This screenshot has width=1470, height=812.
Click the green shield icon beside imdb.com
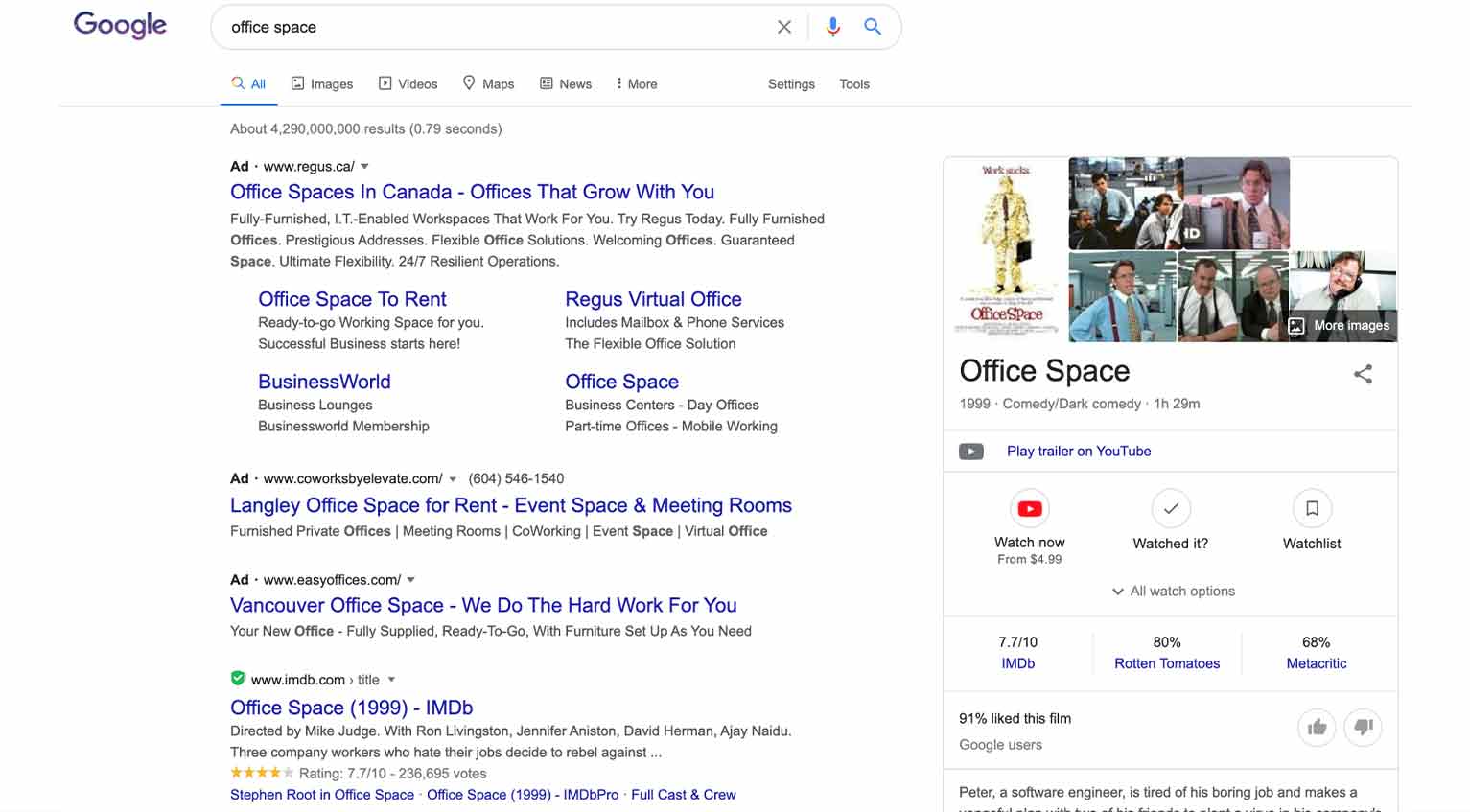(x=238, y=679)
